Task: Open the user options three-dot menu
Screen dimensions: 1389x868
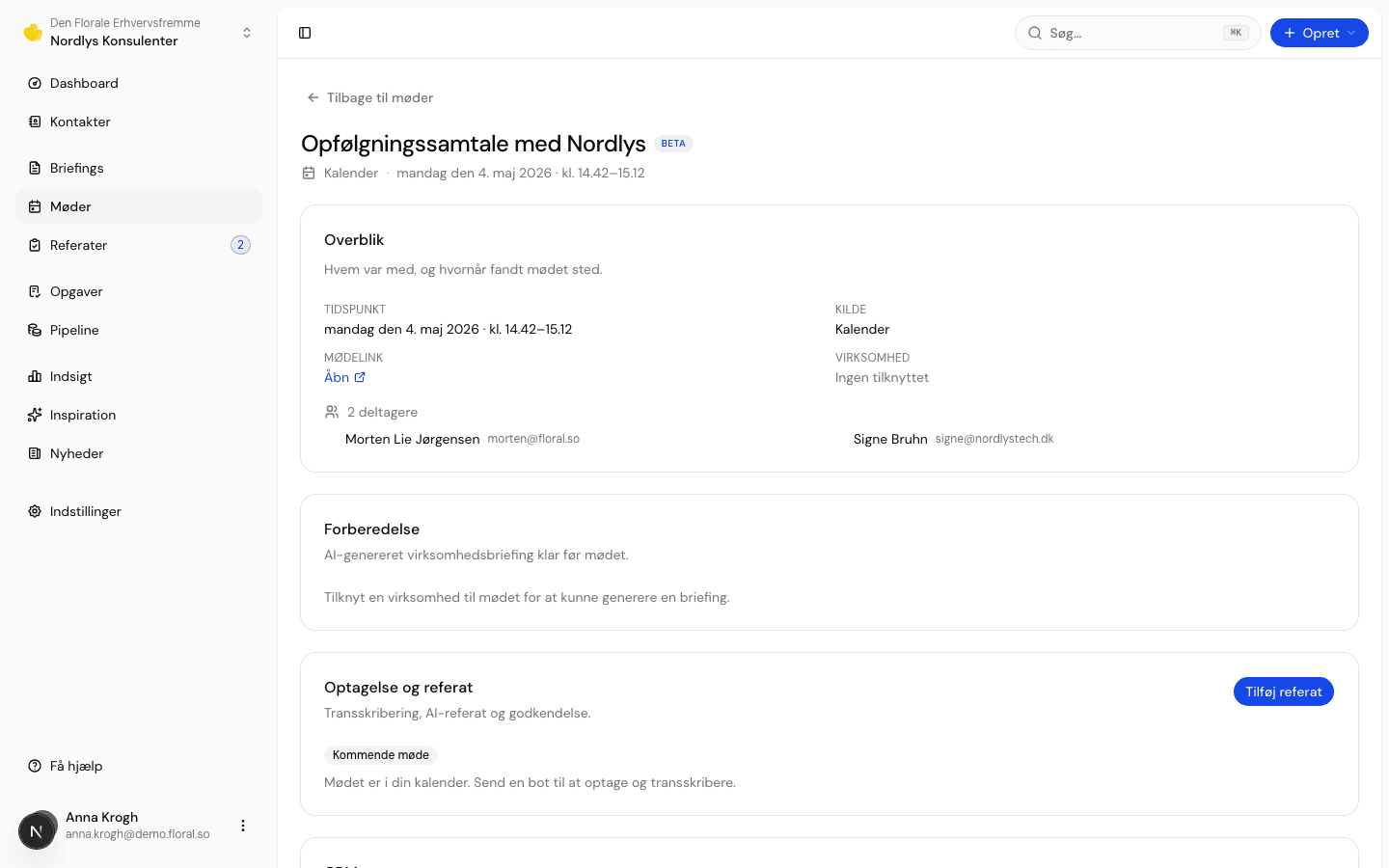Action: coord(243,826)
